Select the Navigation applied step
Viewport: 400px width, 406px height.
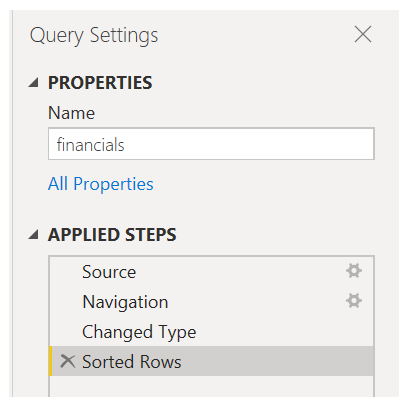(211, 301)
